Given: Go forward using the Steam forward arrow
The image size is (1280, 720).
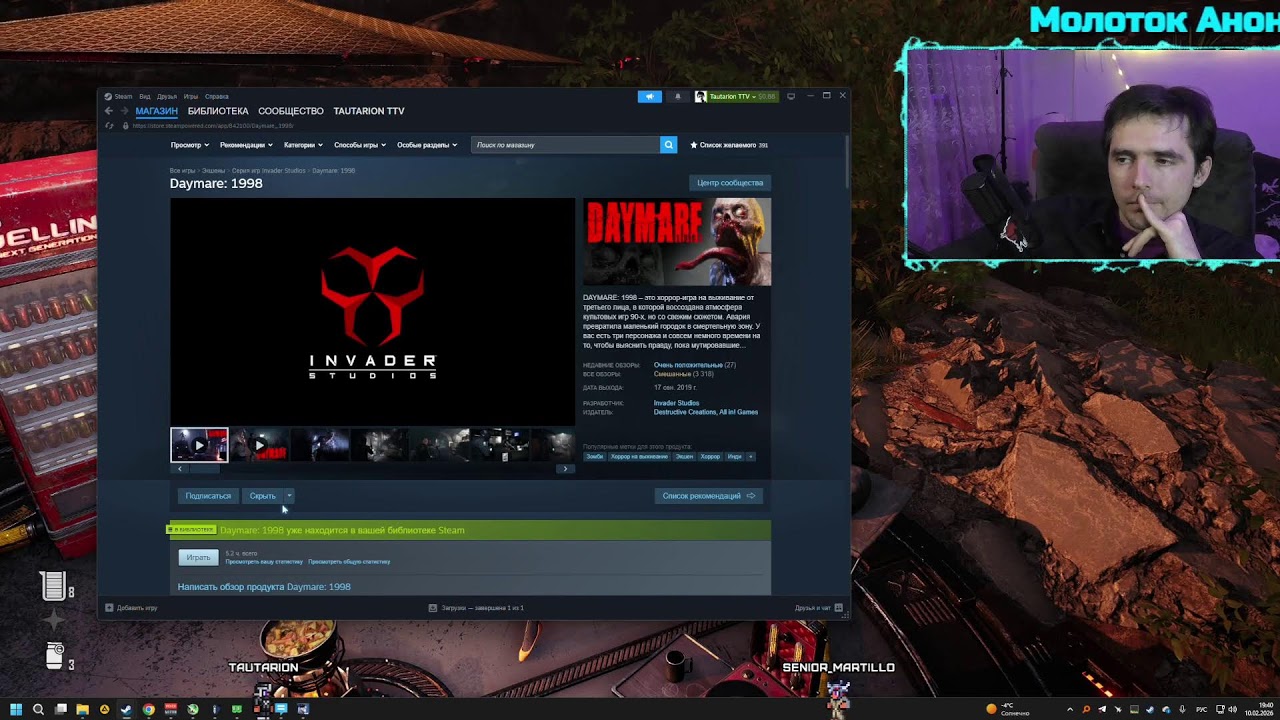Looking at the screenshot, I should coord(124,111).
